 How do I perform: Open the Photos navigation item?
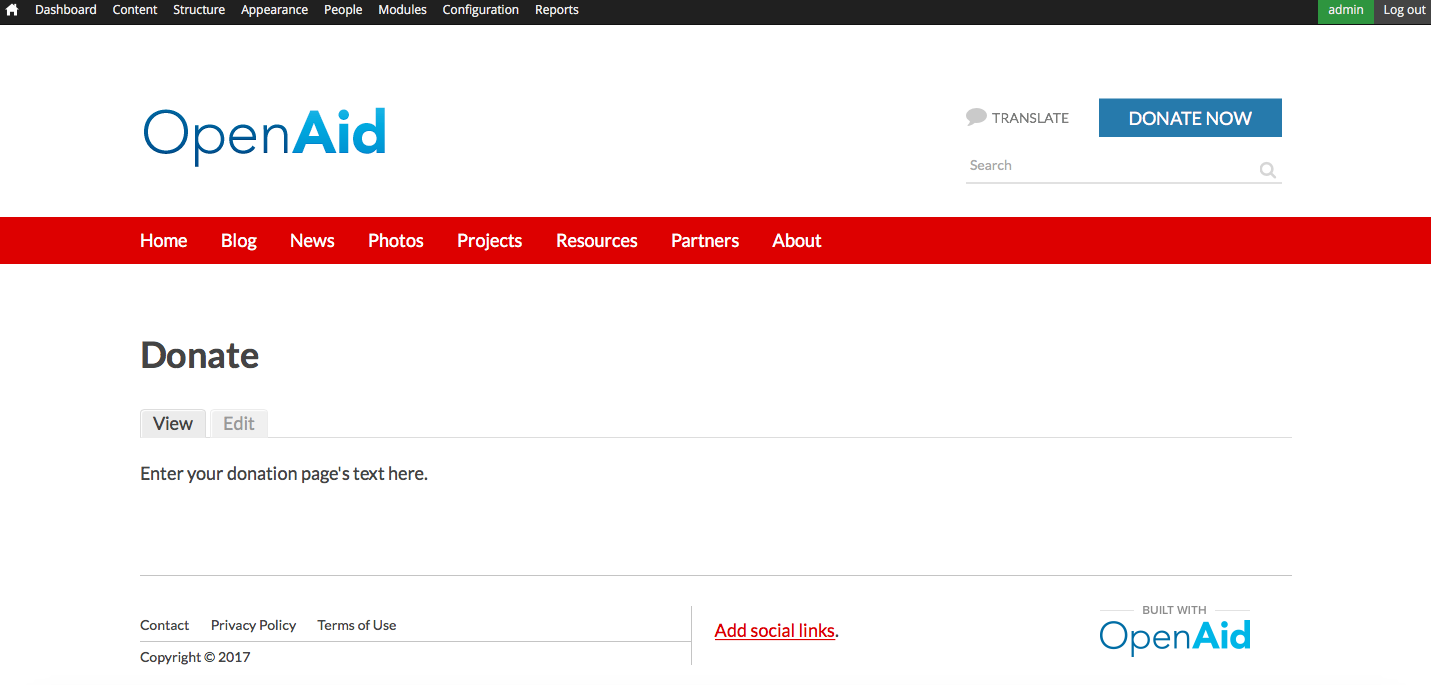click(x=396, y=241)
